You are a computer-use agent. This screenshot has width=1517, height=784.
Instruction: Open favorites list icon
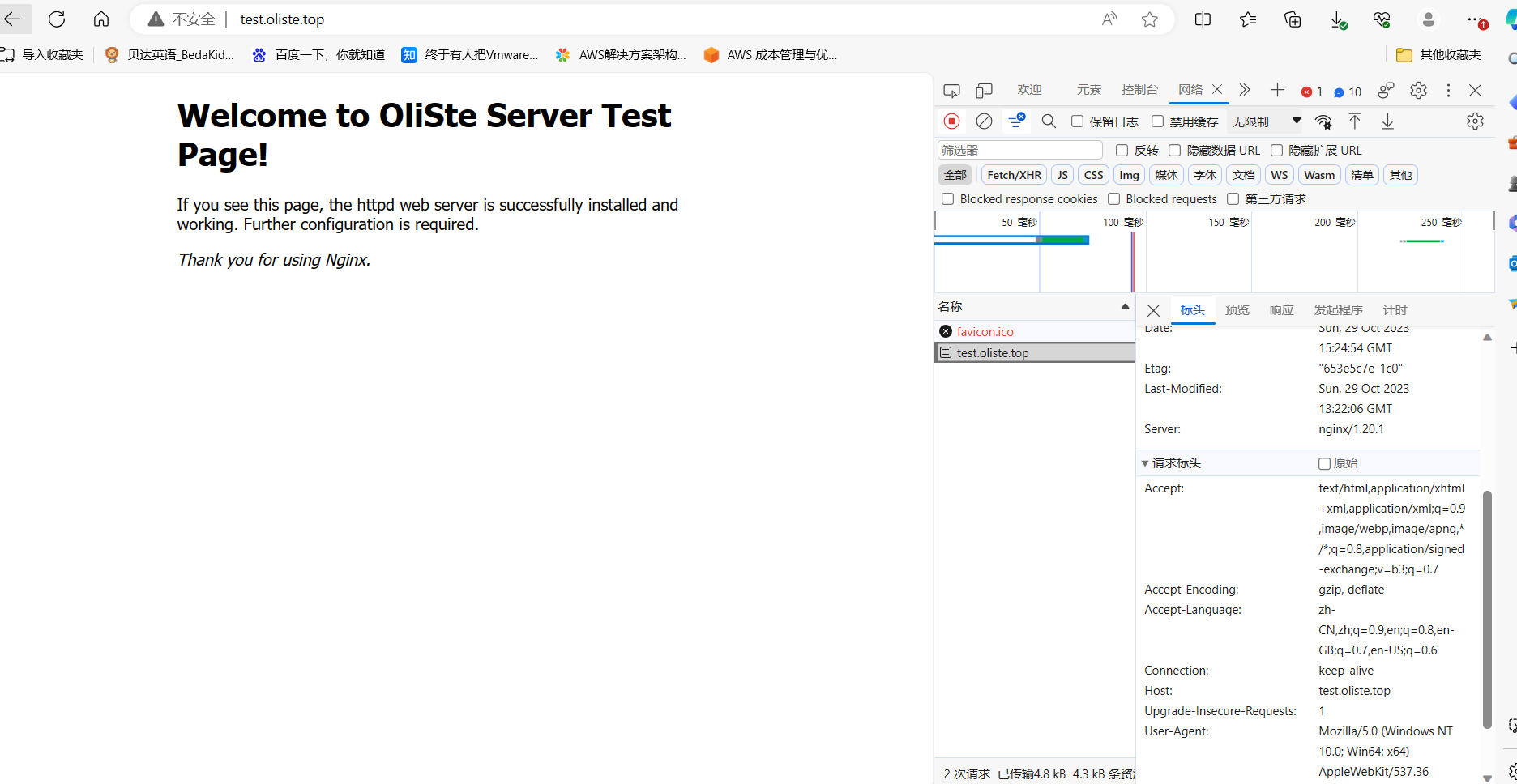pyautogui.click(x=1248, y=19)
